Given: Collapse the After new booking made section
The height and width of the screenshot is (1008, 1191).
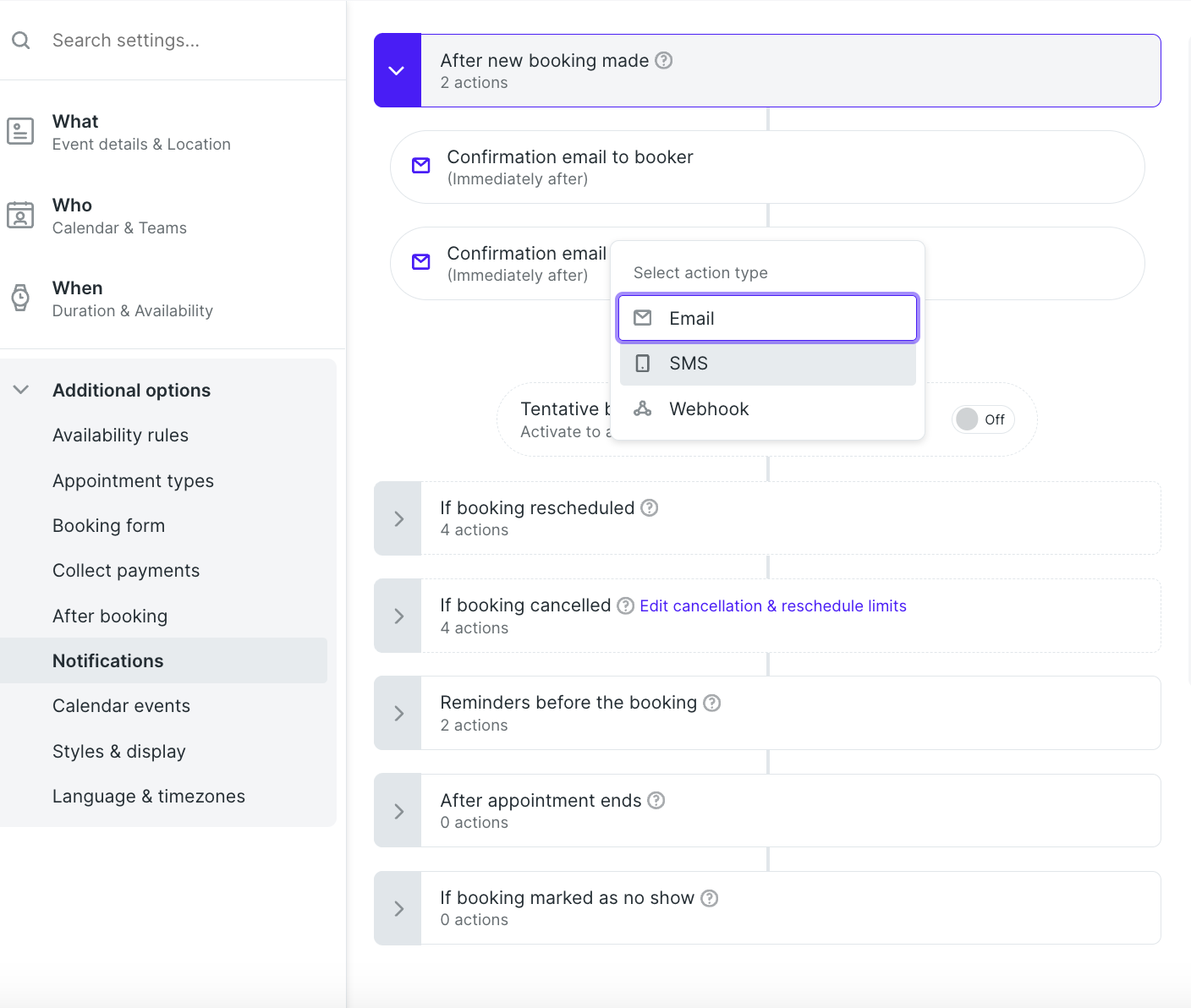Looking at the screenshot, I should 398,71.
